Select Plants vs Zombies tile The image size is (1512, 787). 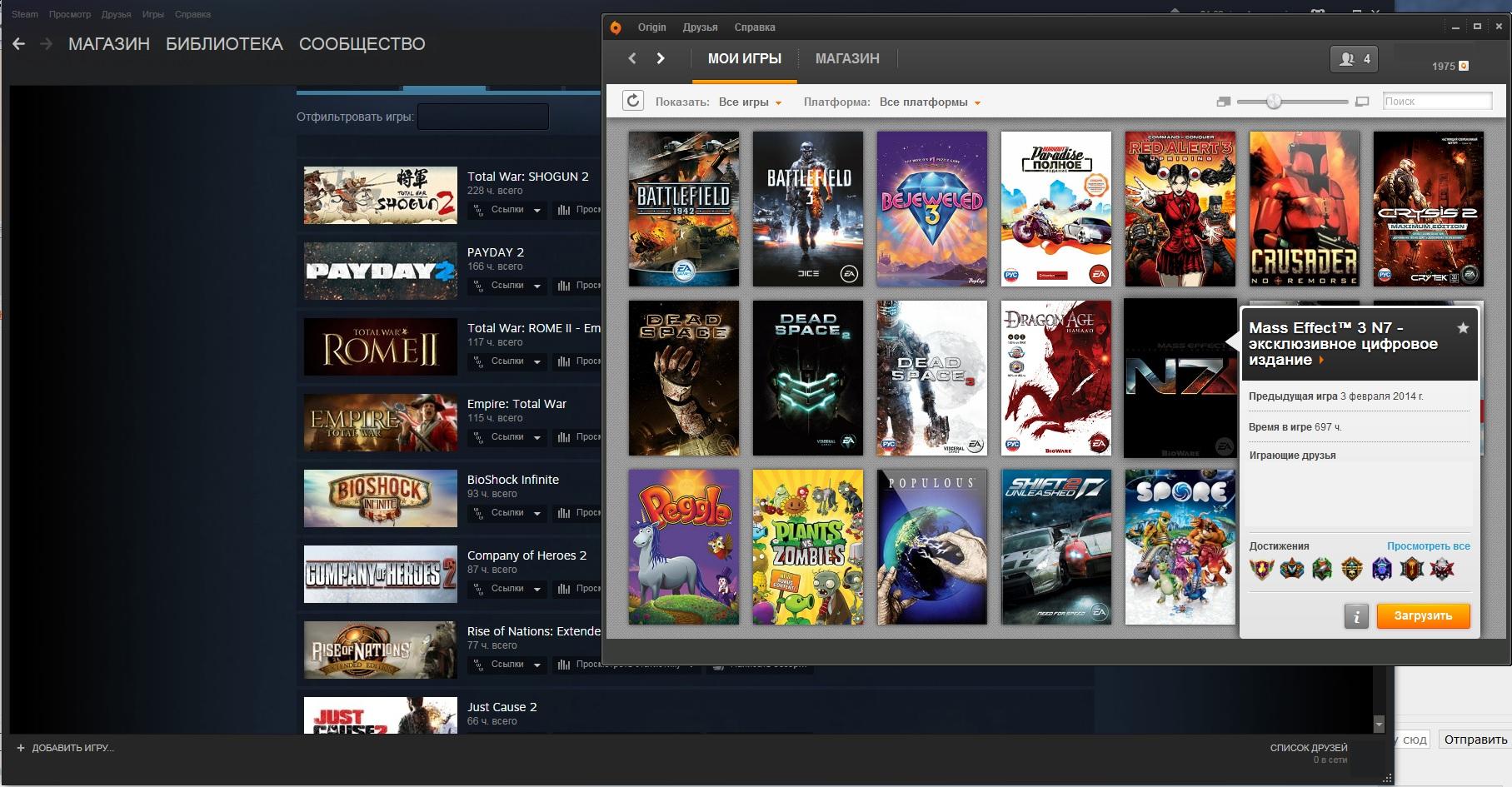808,547
